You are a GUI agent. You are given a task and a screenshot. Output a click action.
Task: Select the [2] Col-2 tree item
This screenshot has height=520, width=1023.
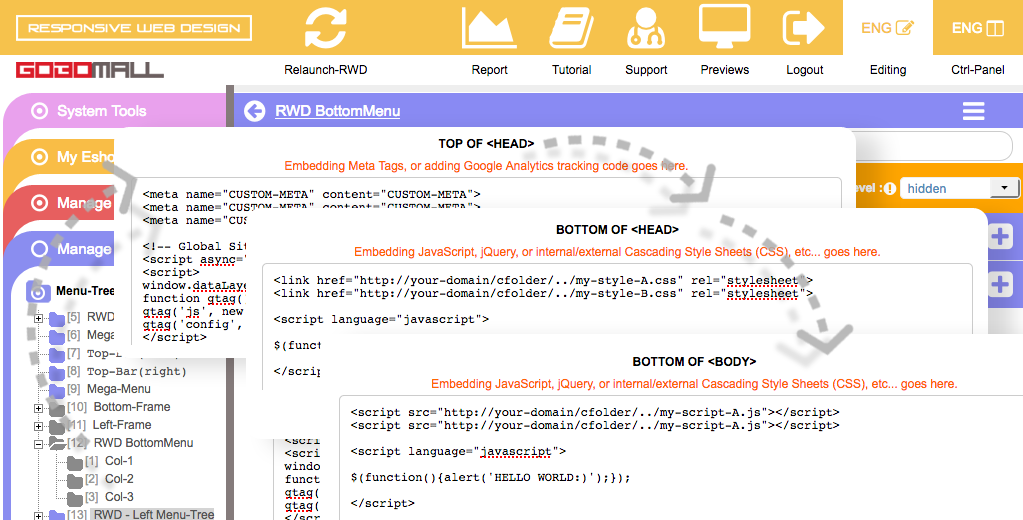[109, 479]
